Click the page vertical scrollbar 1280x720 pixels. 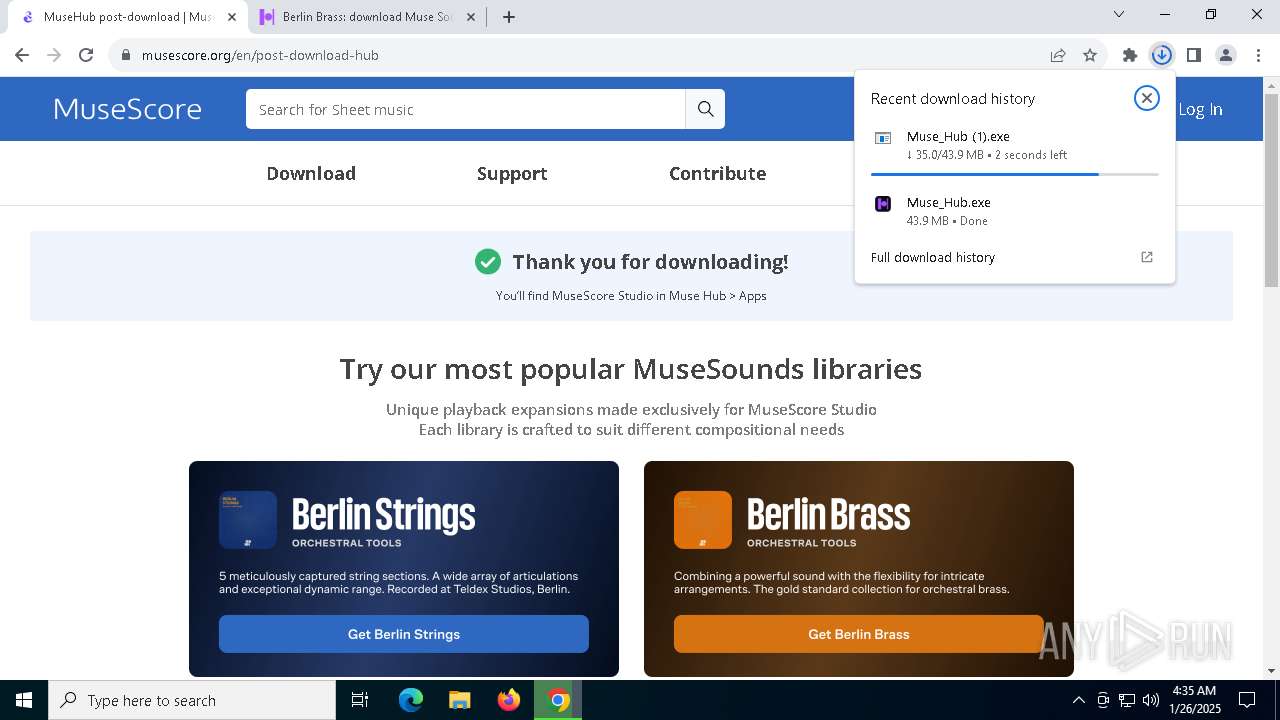[1271, 190]
